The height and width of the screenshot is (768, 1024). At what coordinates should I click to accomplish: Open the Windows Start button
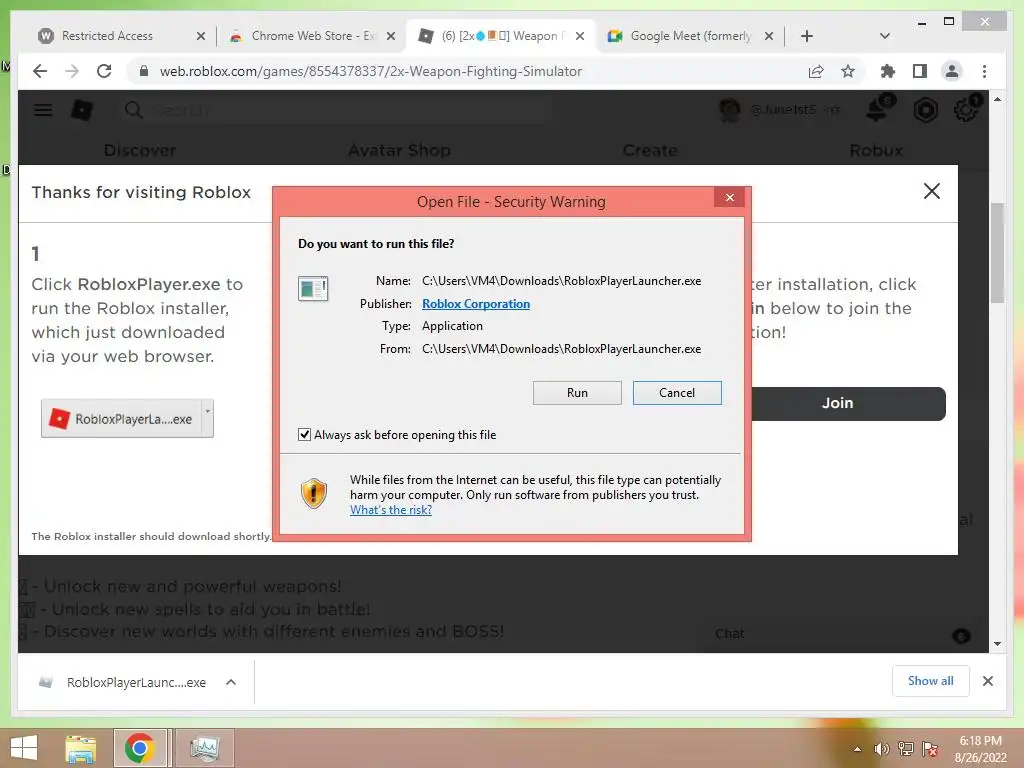(24, 748)
